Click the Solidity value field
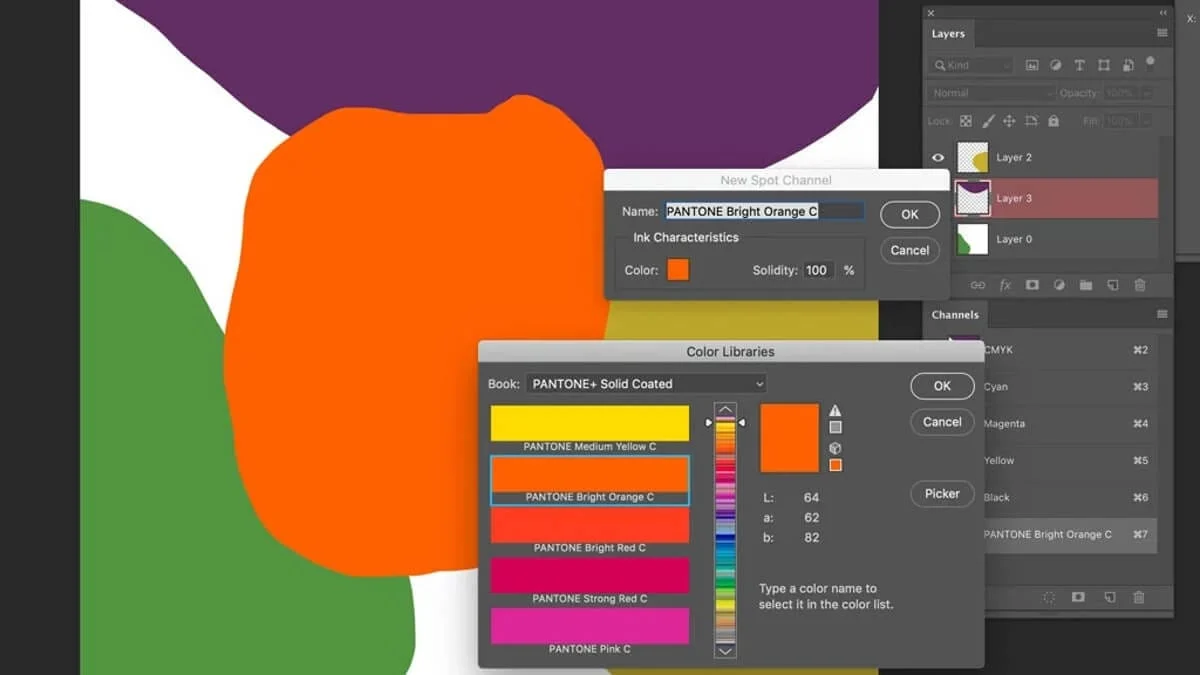Screen dimensions: 1200x675 click(x=818, y=270)
